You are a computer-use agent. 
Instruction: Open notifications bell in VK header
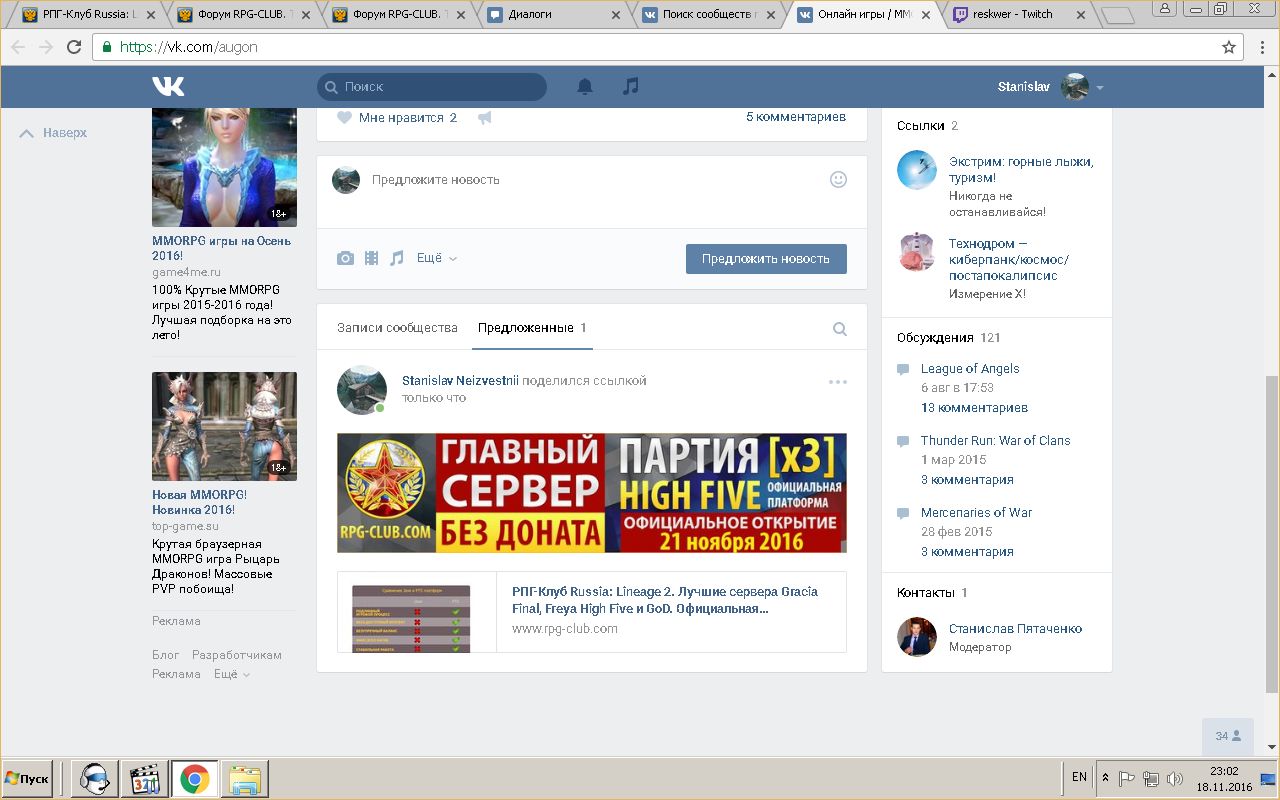coord(585,87)
